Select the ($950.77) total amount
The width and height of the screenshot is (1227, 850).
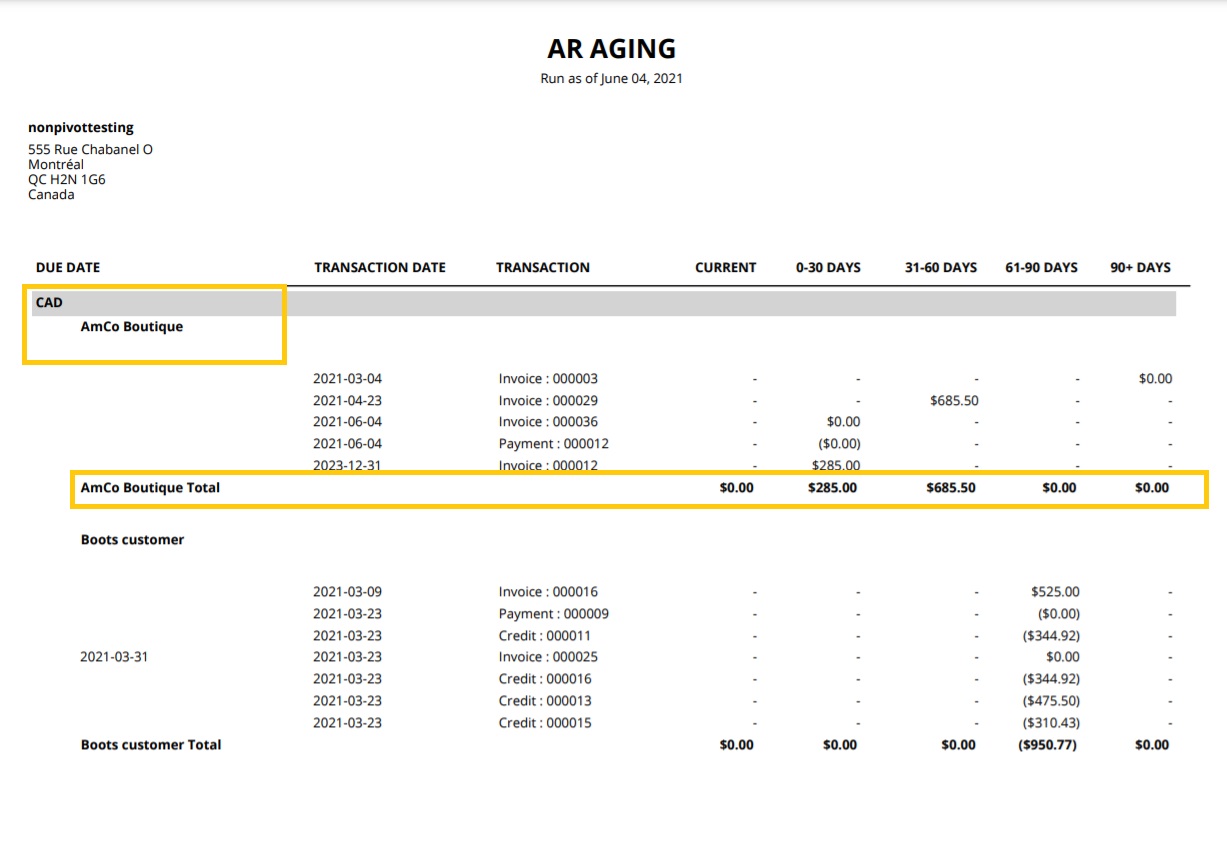1048,744
